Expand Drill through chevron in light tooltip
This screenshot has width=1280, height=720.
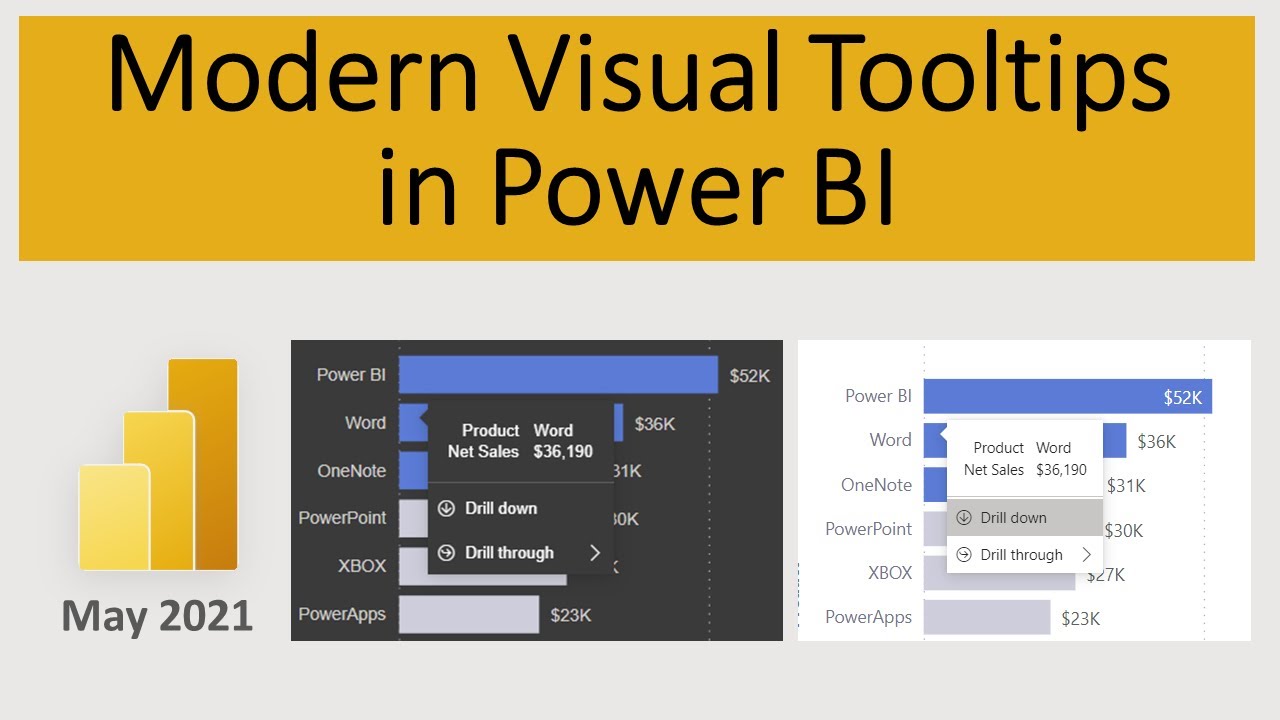click(1086, 555)
